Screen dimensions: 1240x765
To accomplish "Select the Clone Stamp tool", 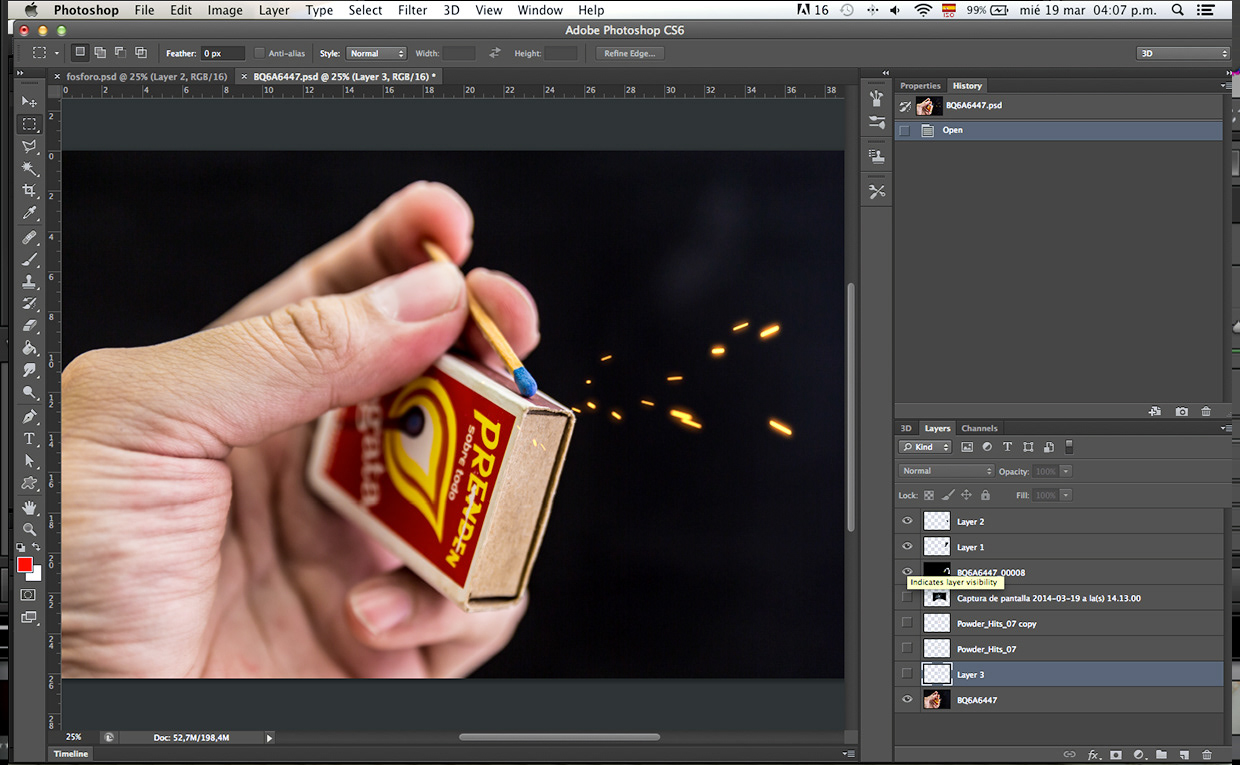I will (29, 282).
